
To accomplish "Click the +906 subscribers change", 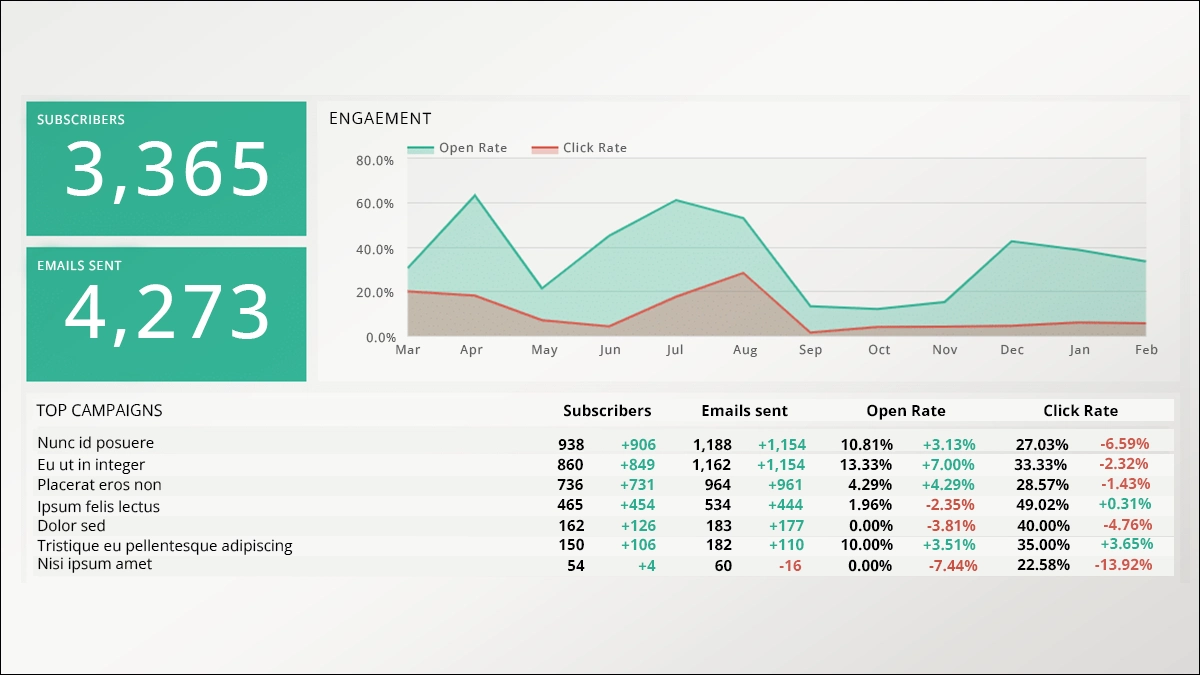I will tap(638, 444).
